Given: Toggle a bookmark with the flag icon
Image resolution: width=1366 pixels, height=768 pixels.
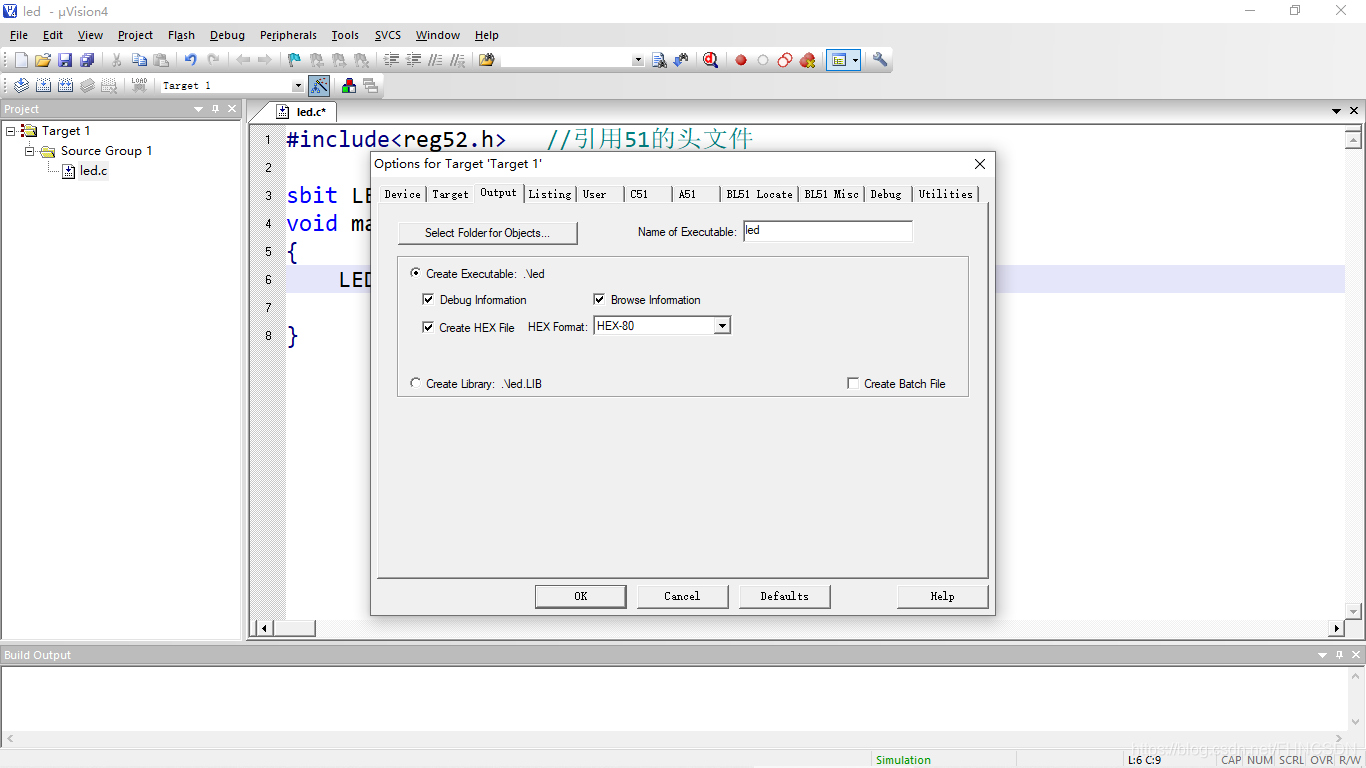Looking at the screenshot, I should coord(294,60).
